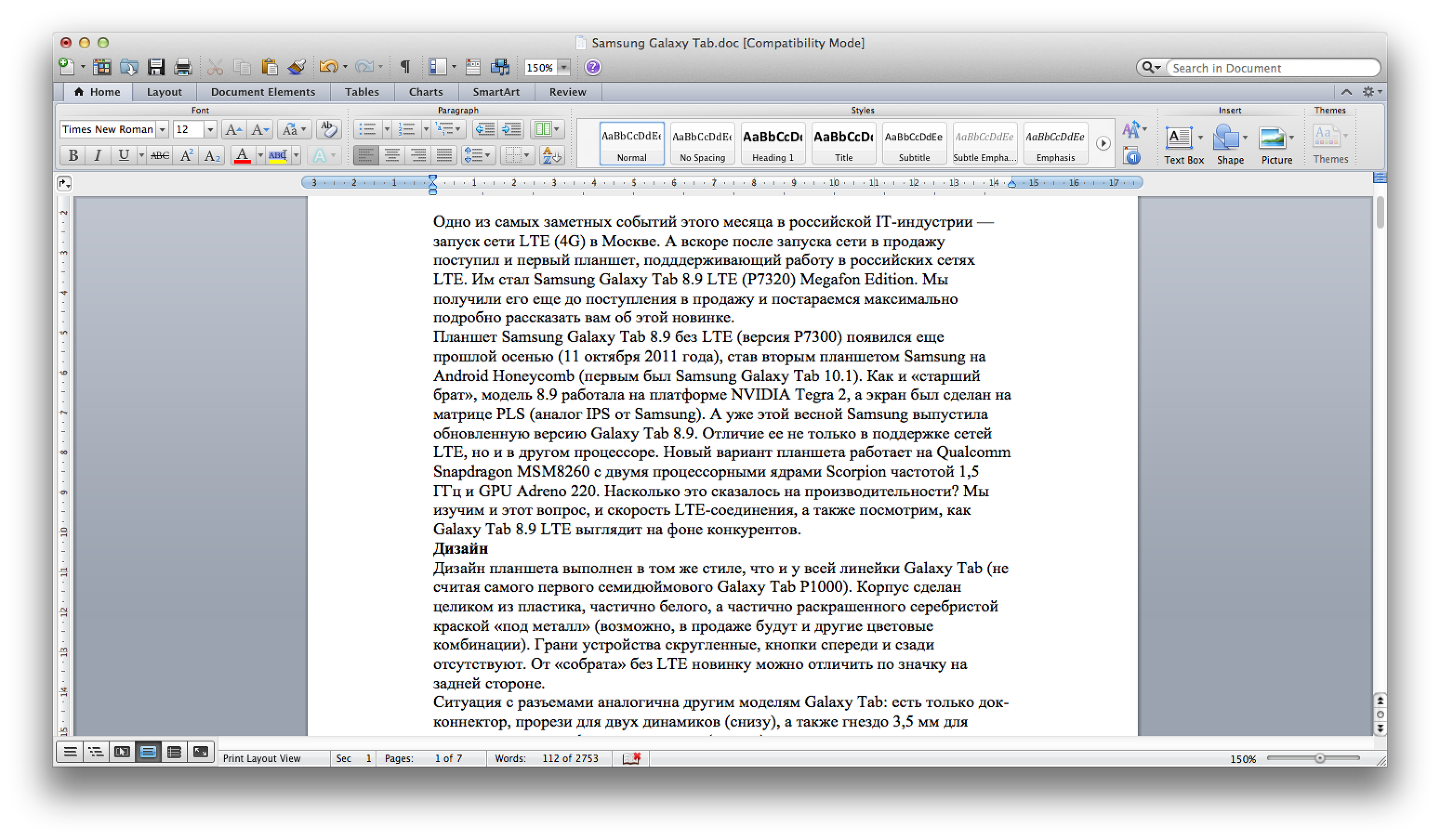Open the 150% zoom dropdown in toolbar

click(564, 68)
